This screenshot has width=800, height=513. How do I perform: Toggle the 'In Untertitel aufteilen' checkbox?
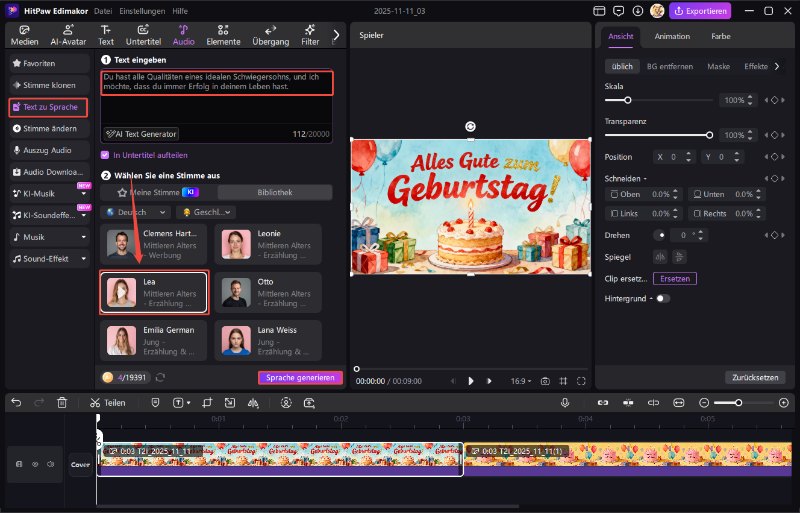click(x=105, y=155)
